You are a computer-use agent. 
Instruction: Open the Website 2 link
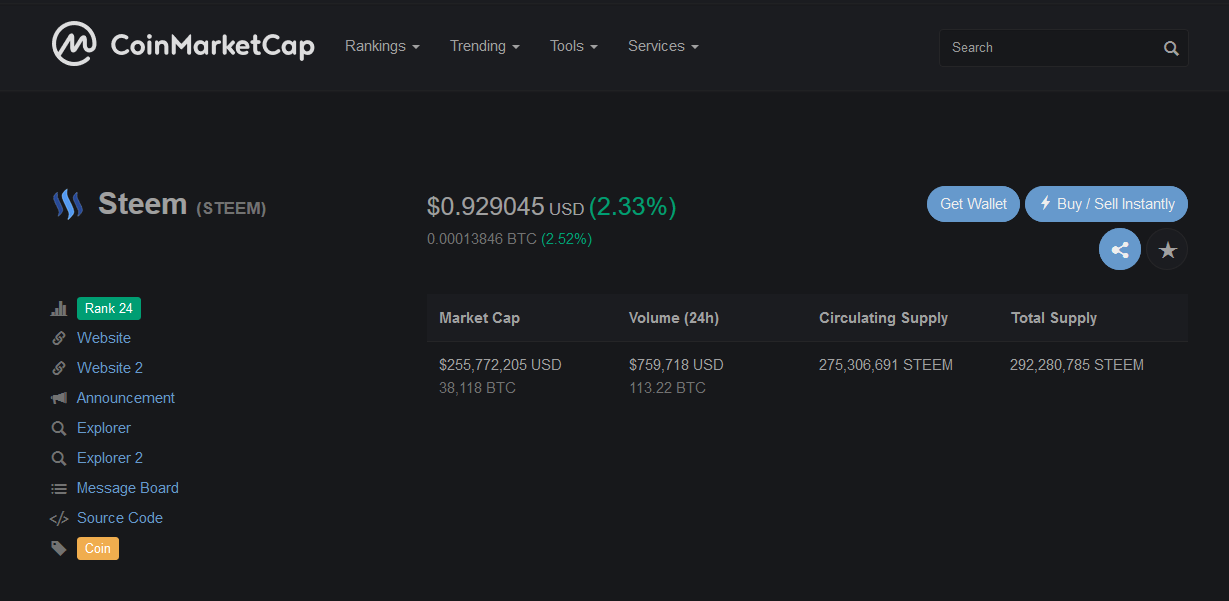(x=110, y=368)
